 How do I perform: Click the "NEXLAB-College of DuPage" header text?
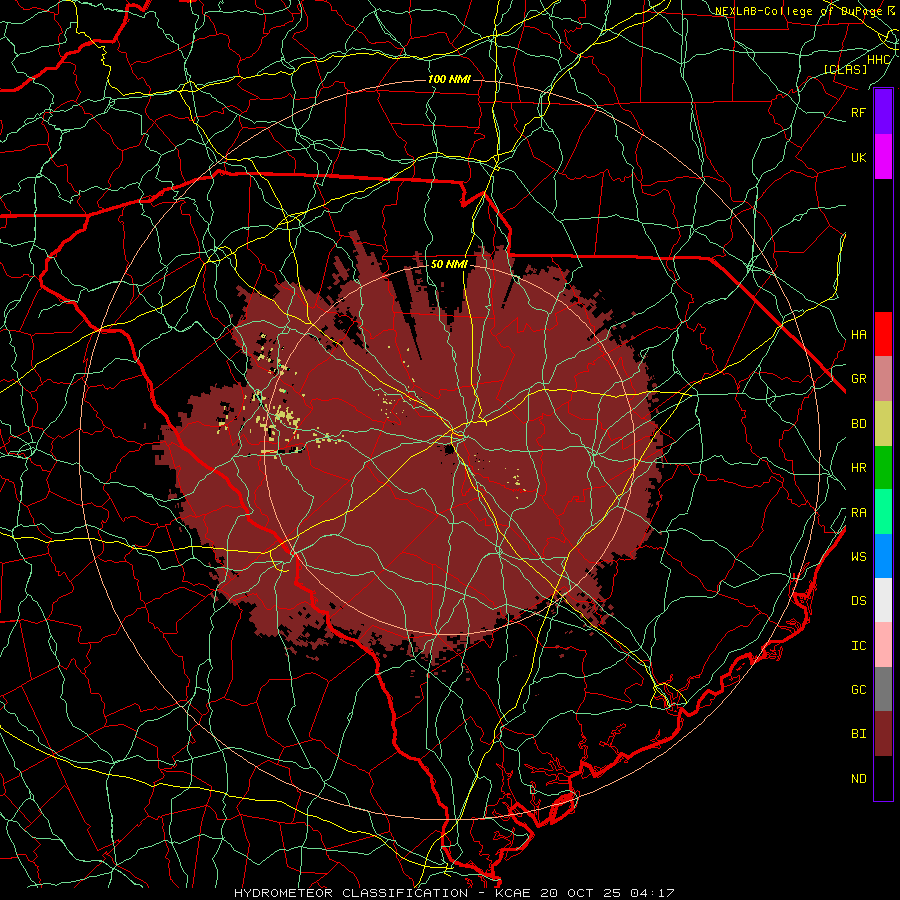pos(798,11)
